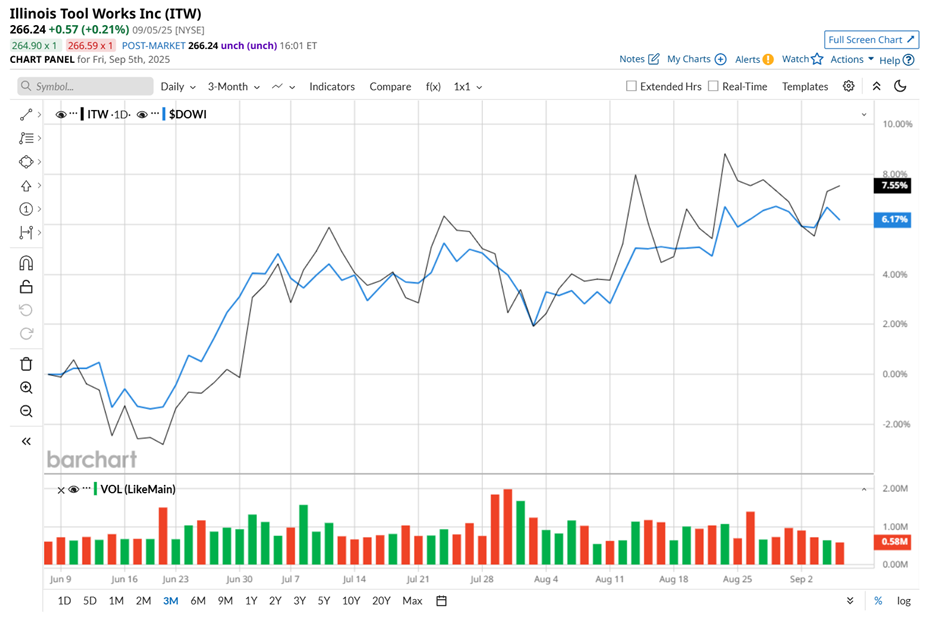Open the 3-Month period dropdown
The image size is (940, 617).
(234, 86)
